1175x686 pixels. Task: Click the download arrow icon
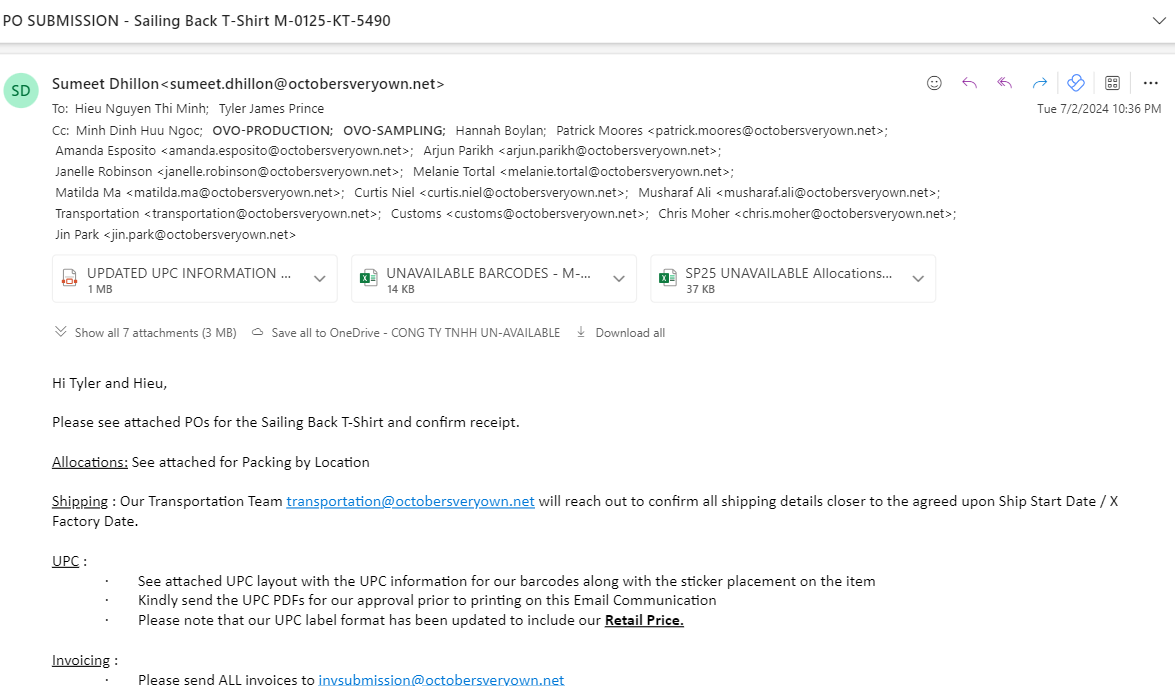click(x=581, y=332)
